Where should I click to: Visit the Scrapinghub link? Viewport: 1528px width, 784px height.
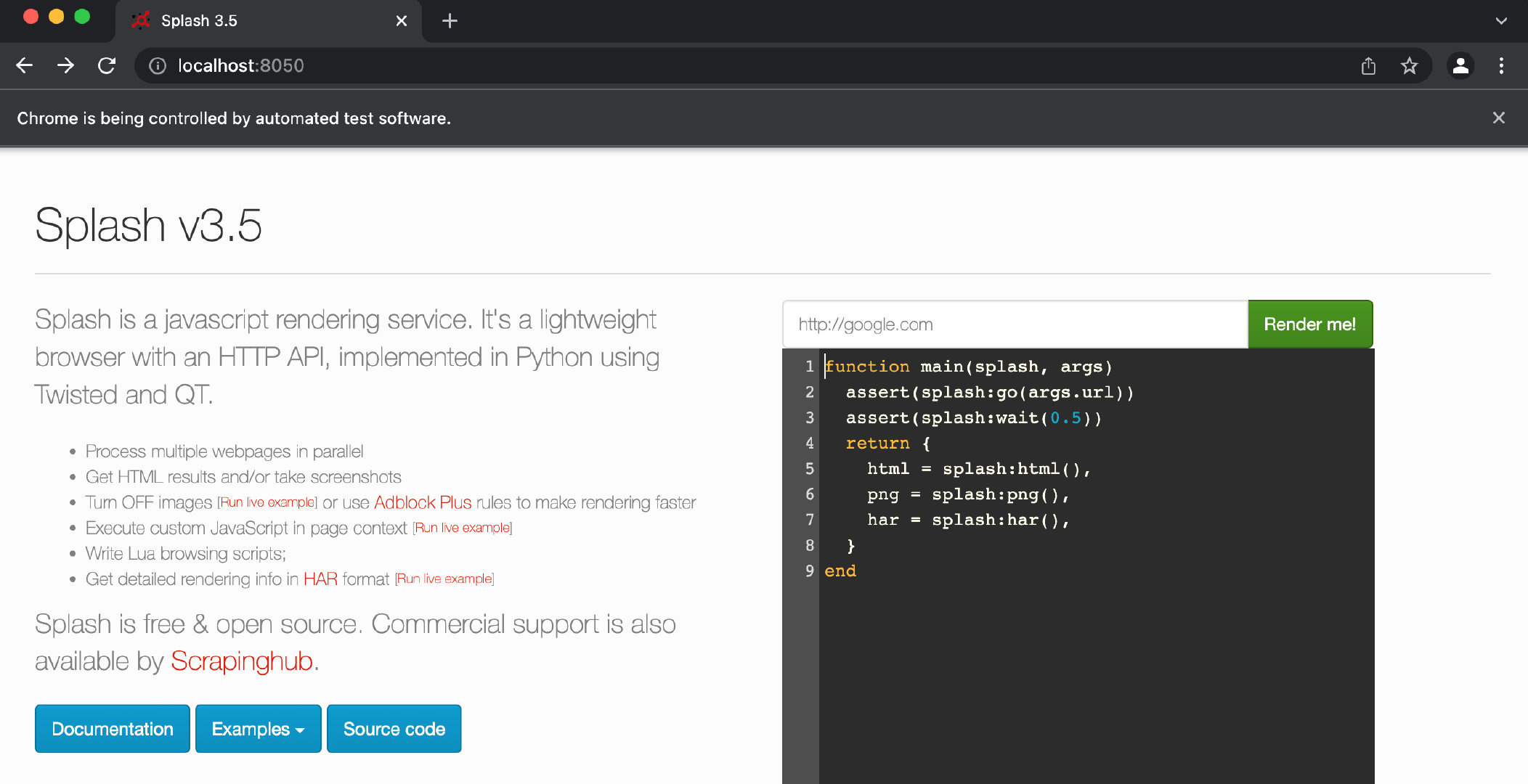pyautogui.click(x=242, y=661)
